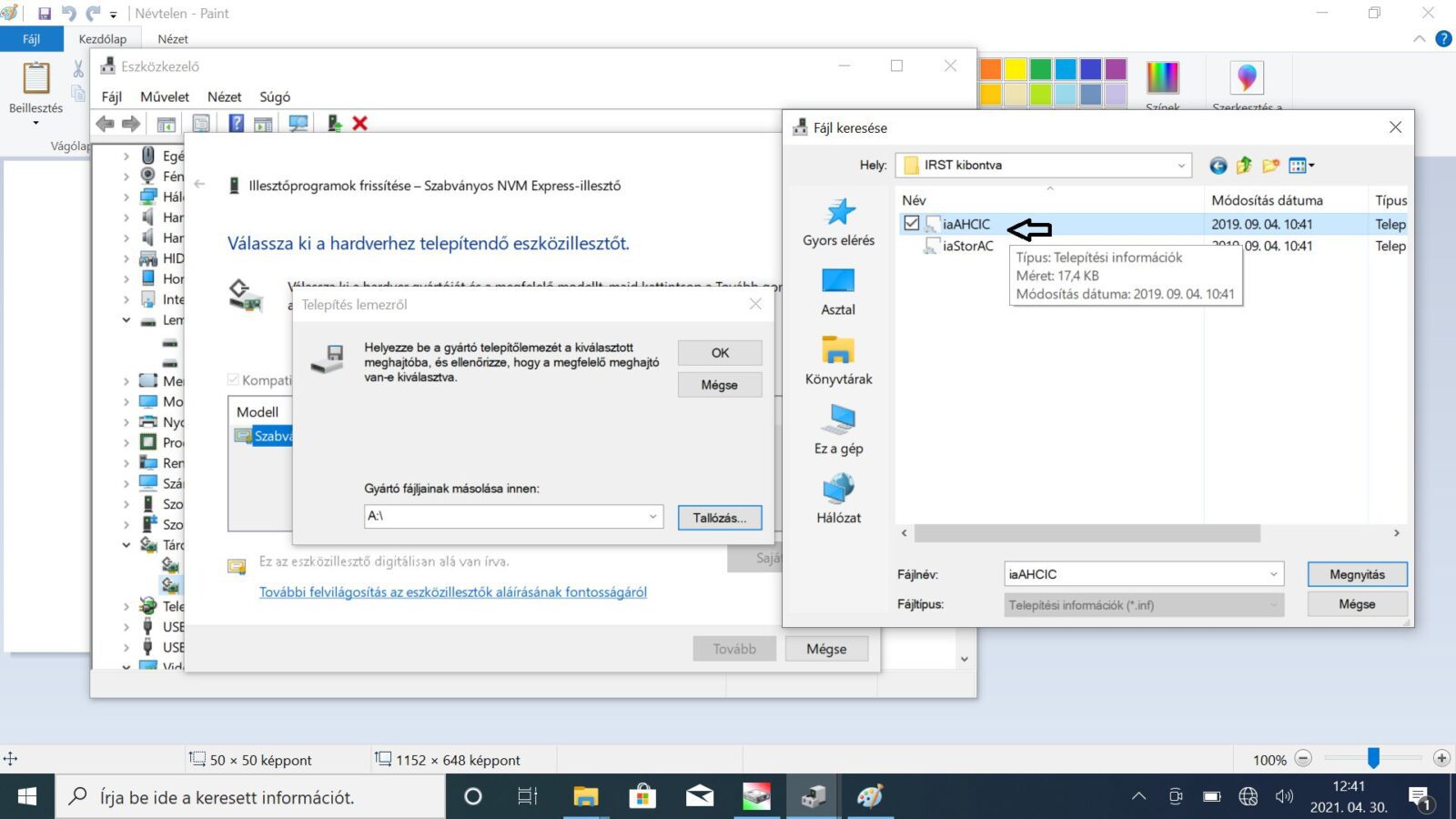Click the red X uninstall device icon
This screenshot has width=1456, height=819.
[360, 124]
